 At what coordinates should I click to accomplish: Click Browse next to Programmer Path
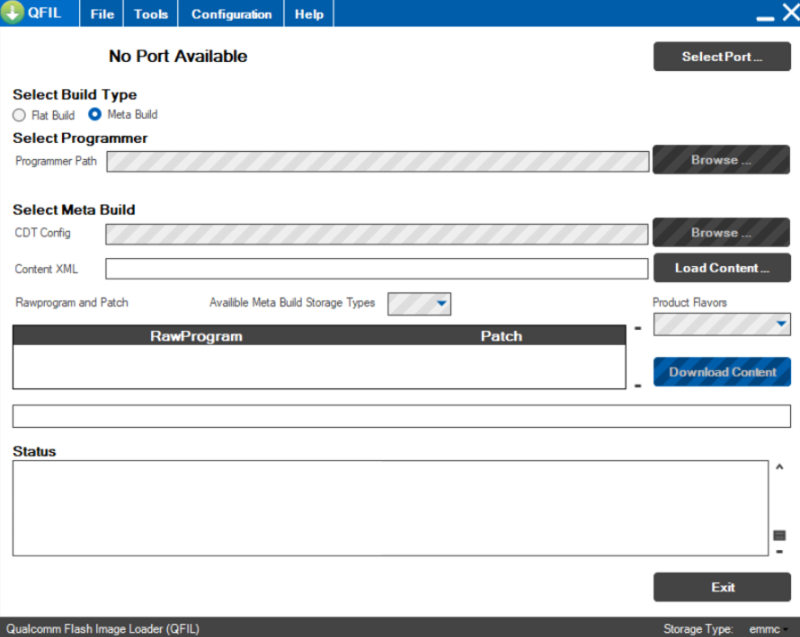[721, 160]
